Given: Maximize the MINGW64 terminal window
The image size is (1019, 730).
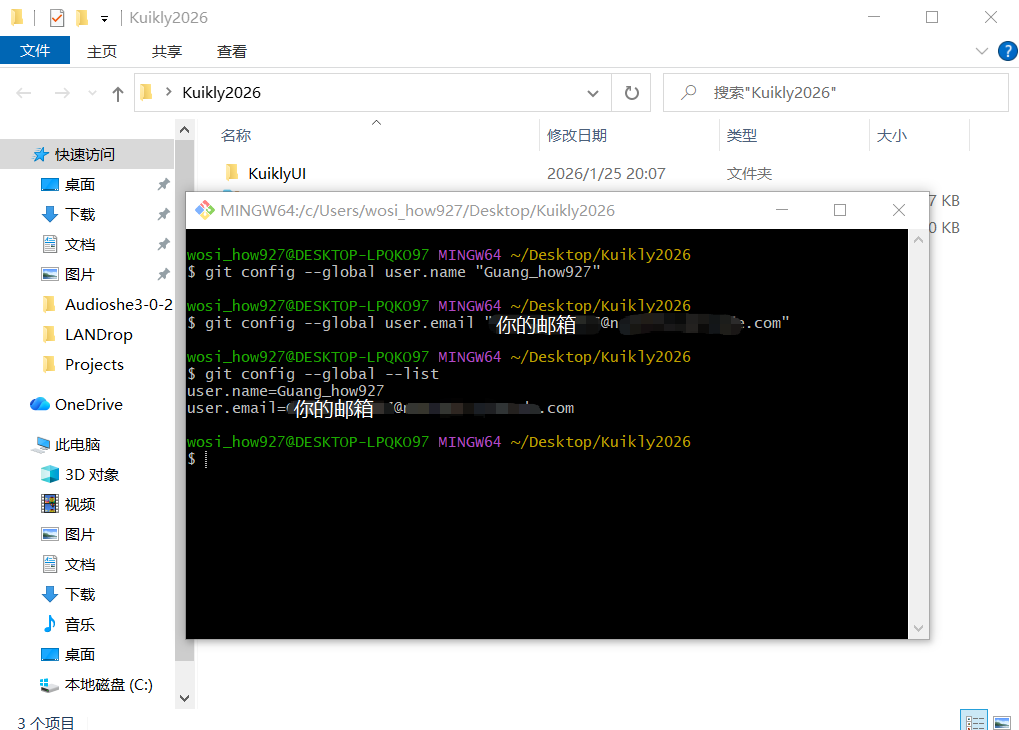Looking at the screenshot, I should 840,210.
